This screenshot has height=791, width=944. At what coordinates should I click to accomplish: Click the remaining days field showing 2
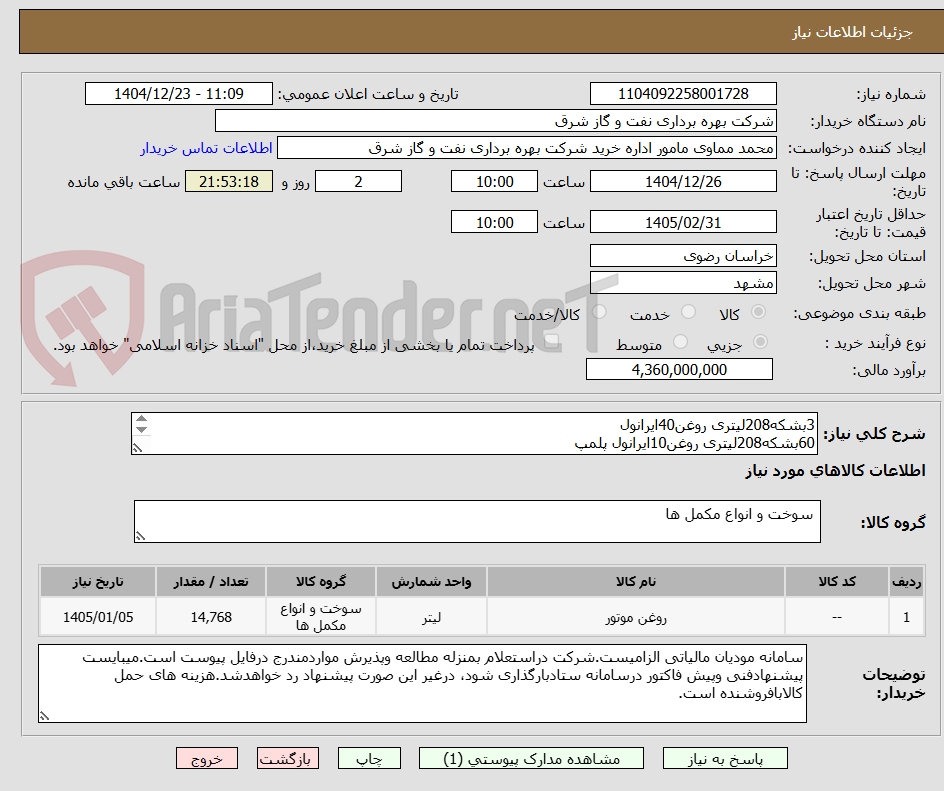(x=358, y=181)
